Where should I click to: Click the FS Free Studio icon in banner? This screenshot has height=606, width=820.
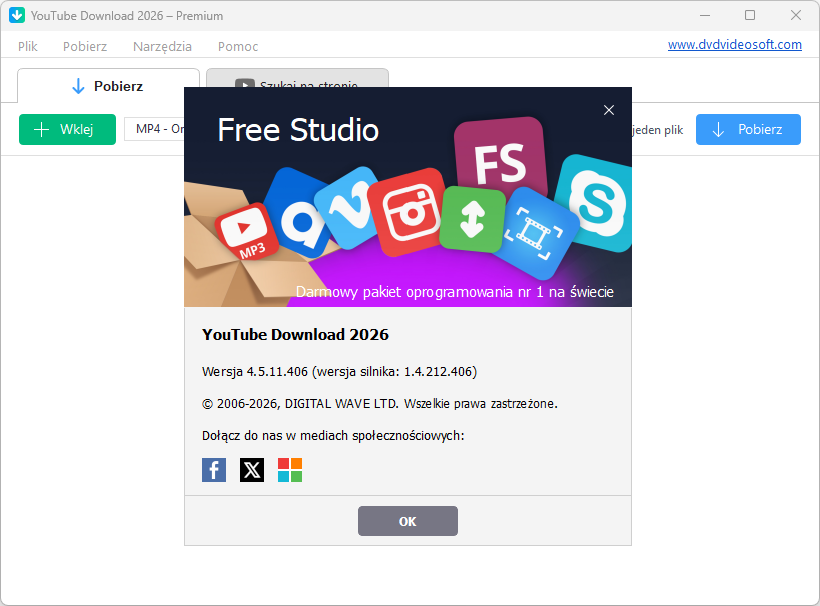point(500,156)
